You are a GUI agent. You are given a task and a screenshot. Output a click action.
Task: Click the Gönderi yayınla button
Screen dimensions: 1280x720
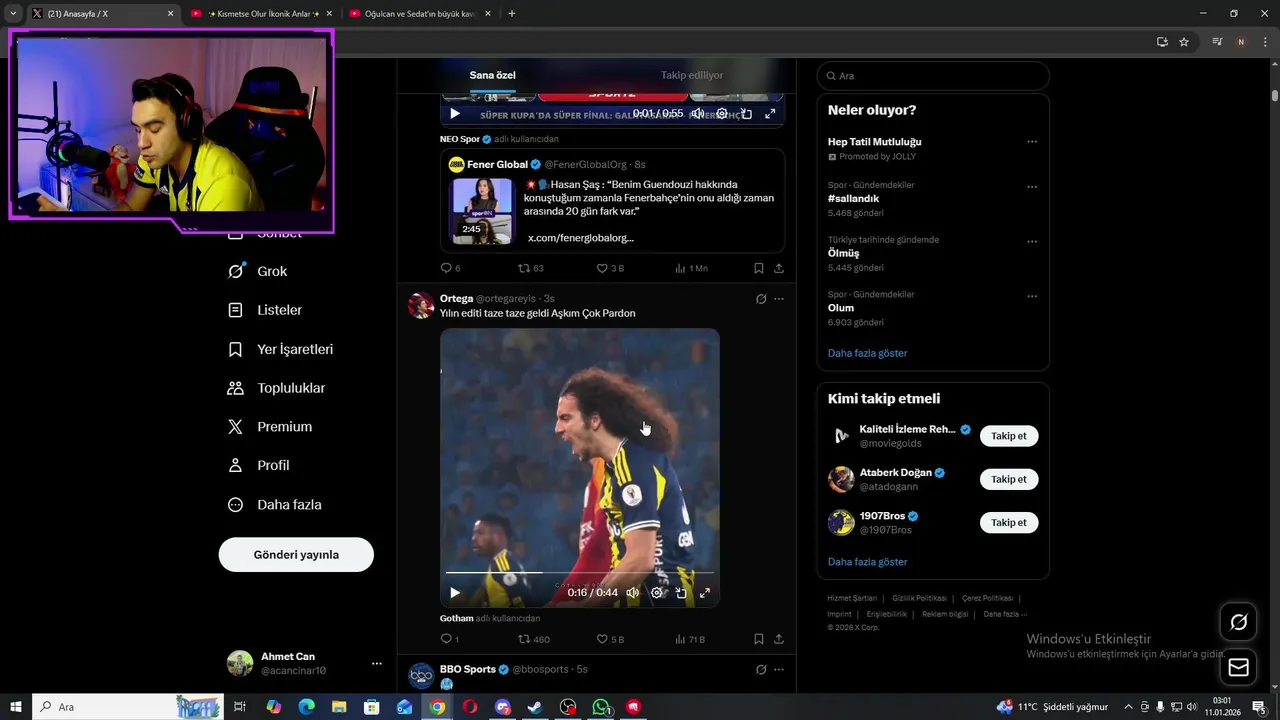click(x=296, y=554)
